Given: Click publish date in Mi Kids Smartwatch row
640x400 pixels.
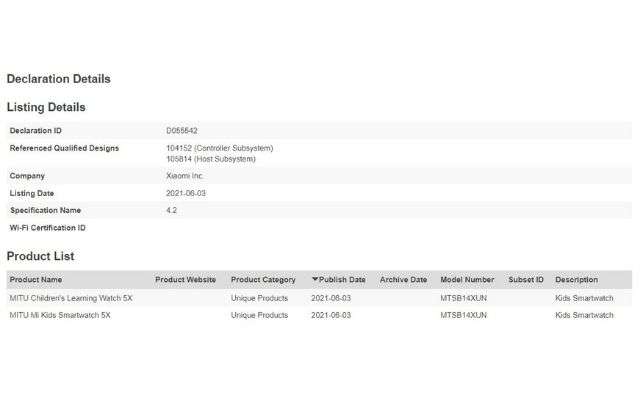Looking at the screenshot, I should click(x=331, y=315).
